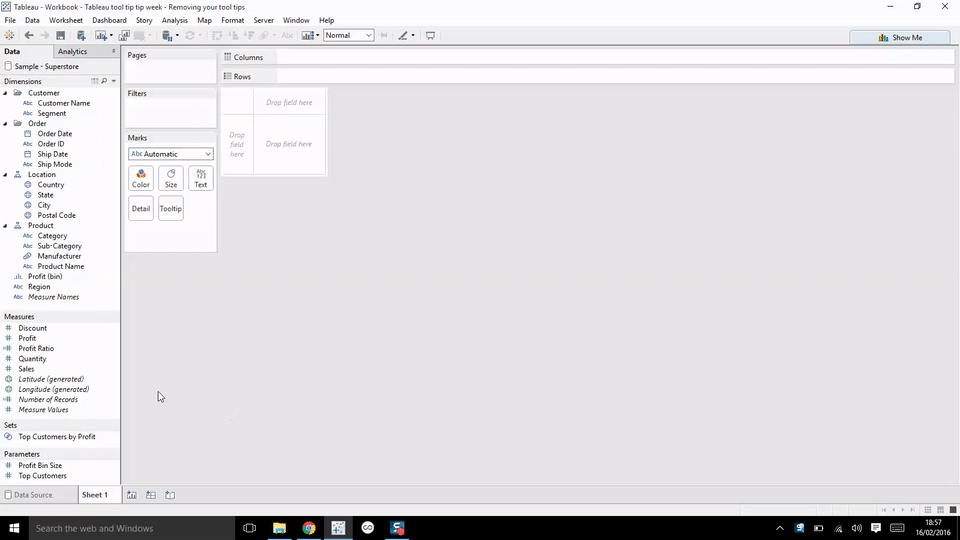Screen dimensions: 960x540
Task: Collapse the Product hierarchy
Action: coord(6,225)
